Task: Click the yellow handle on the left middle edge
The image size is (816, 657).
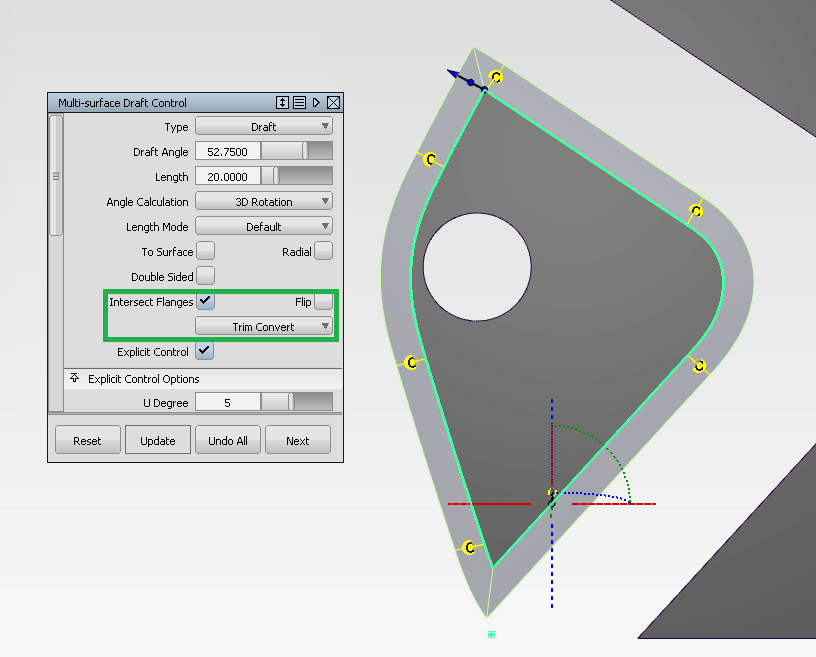Action: click(410, 362)
